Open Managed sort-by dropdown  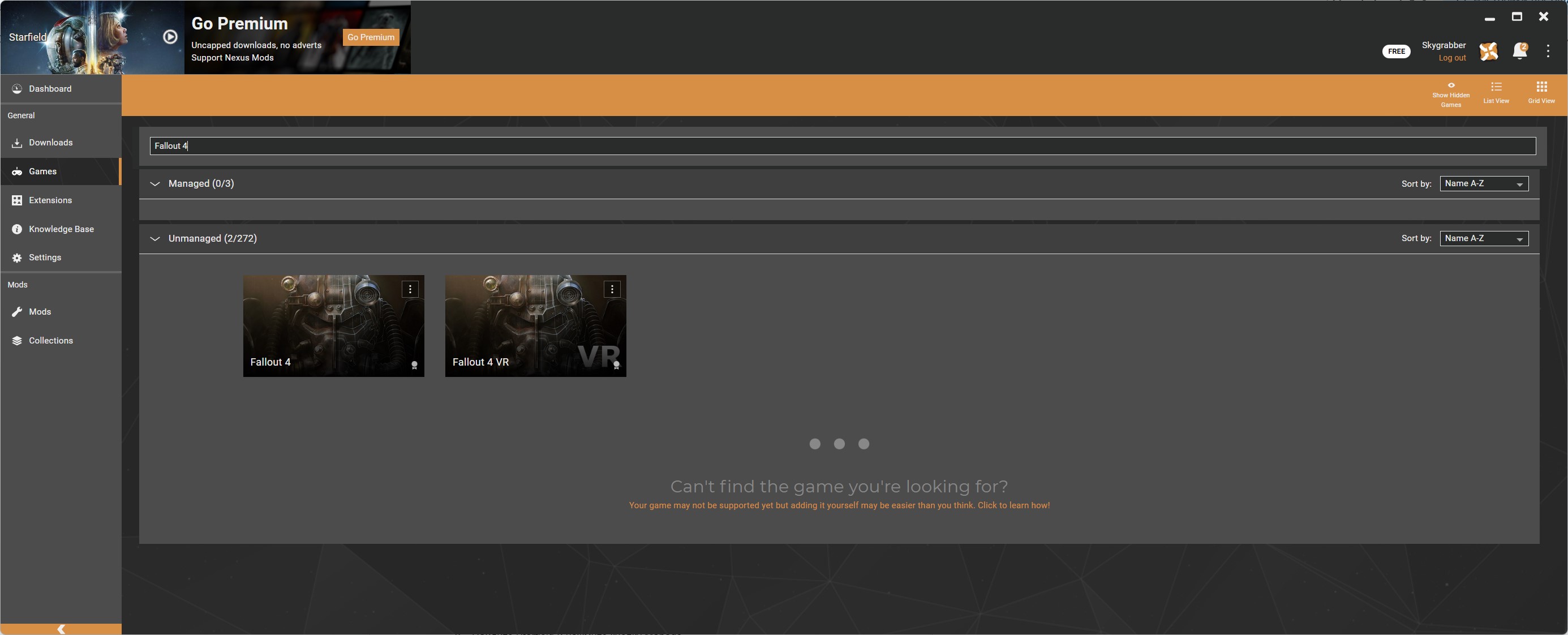point(1483,184)
